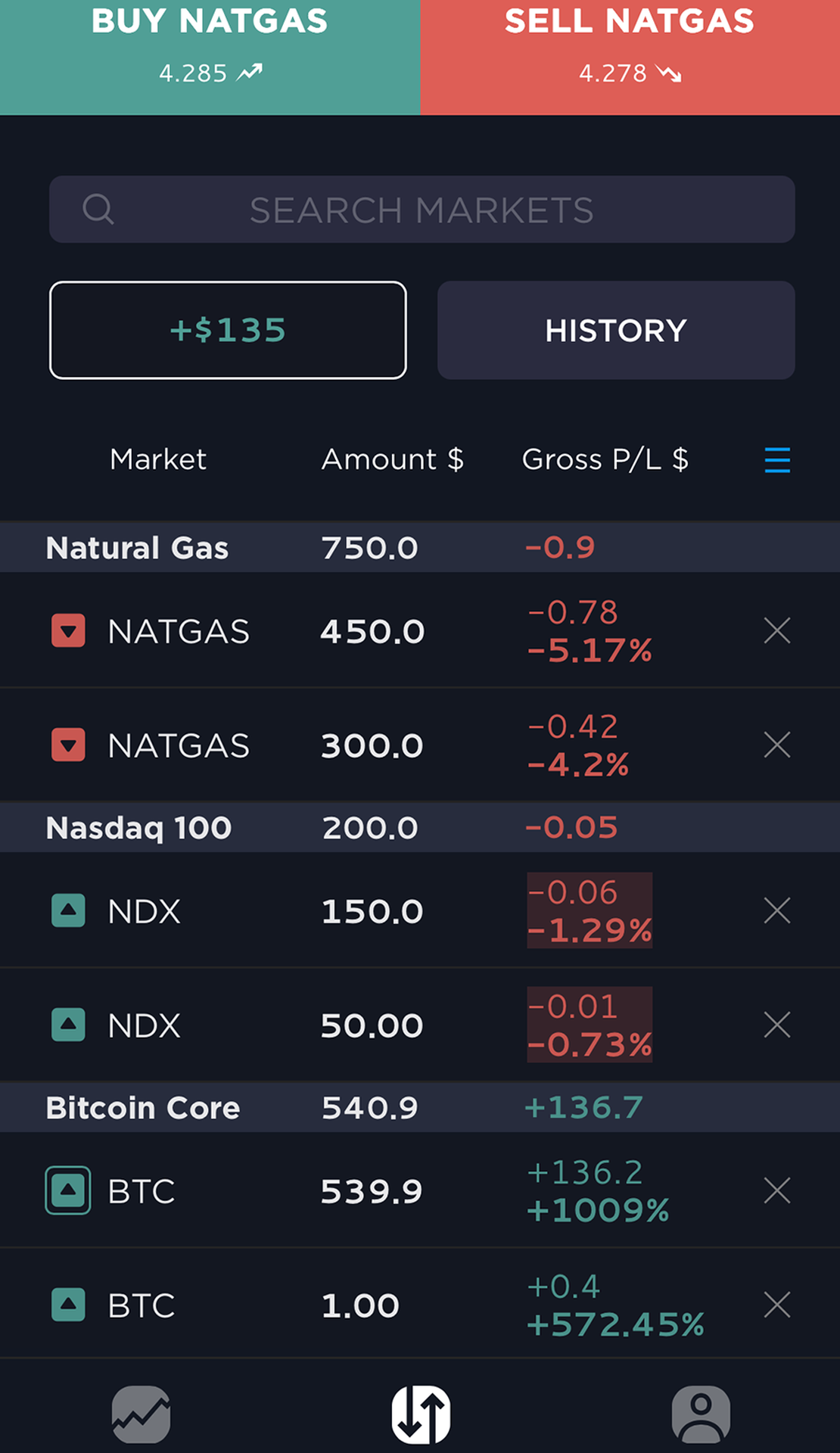
Task: Click the search magnifier icon
Action: [x=98, y=209]
